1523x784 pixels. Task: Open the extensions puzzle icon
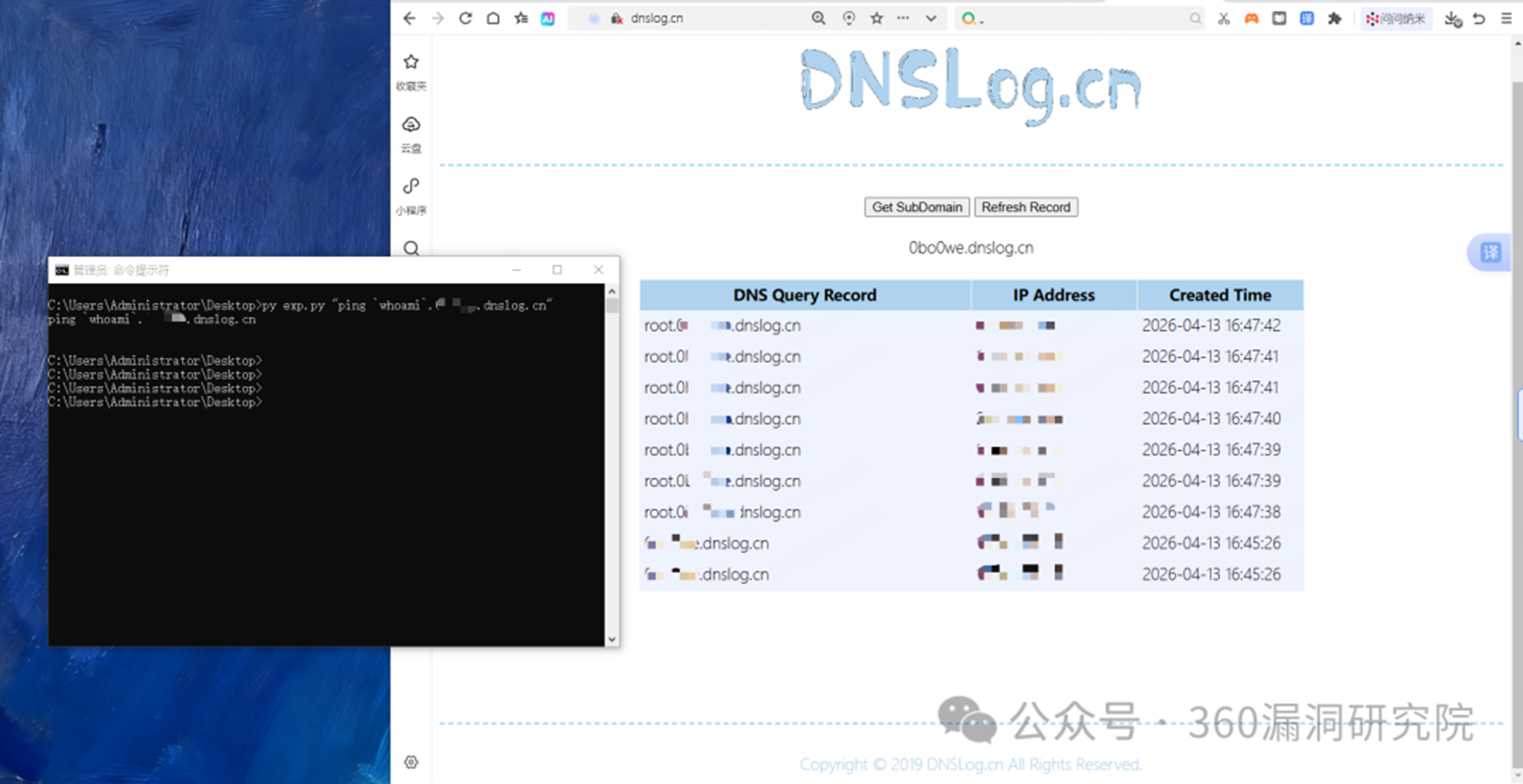pyautogui.click(x=1335, y=18)
